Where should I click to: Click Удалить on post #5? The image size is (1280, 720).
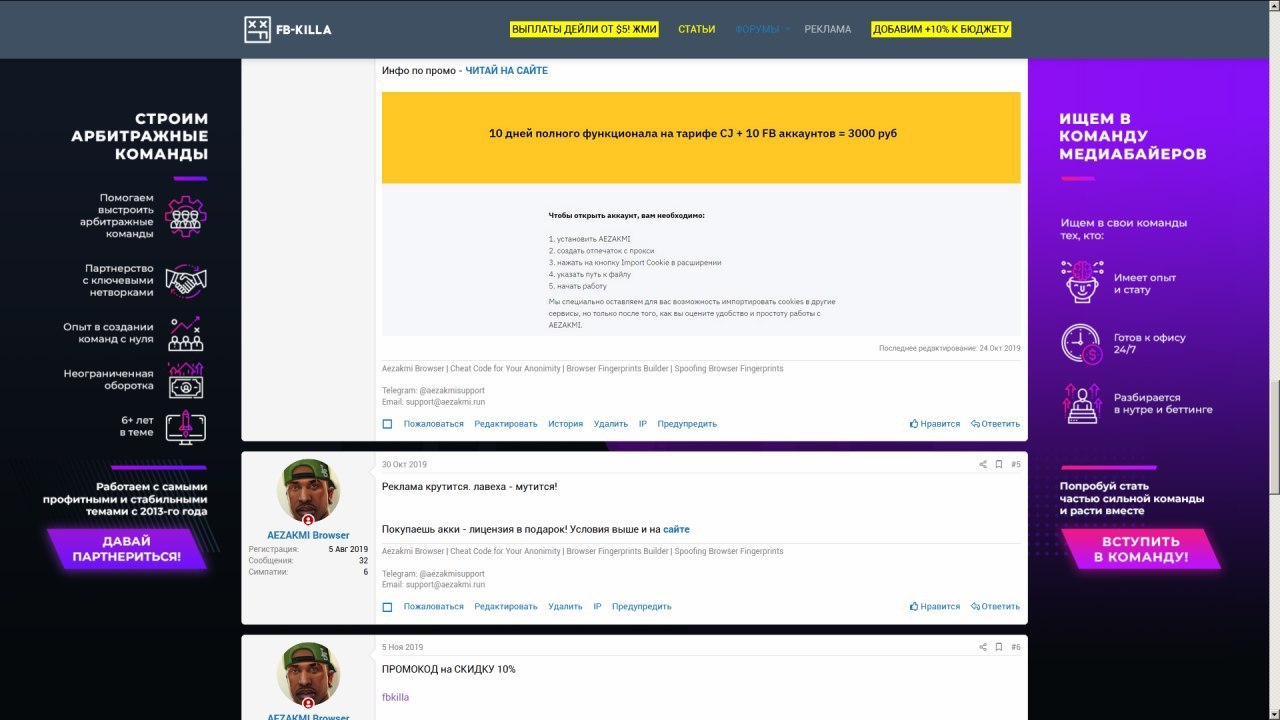tap(565, 606)
